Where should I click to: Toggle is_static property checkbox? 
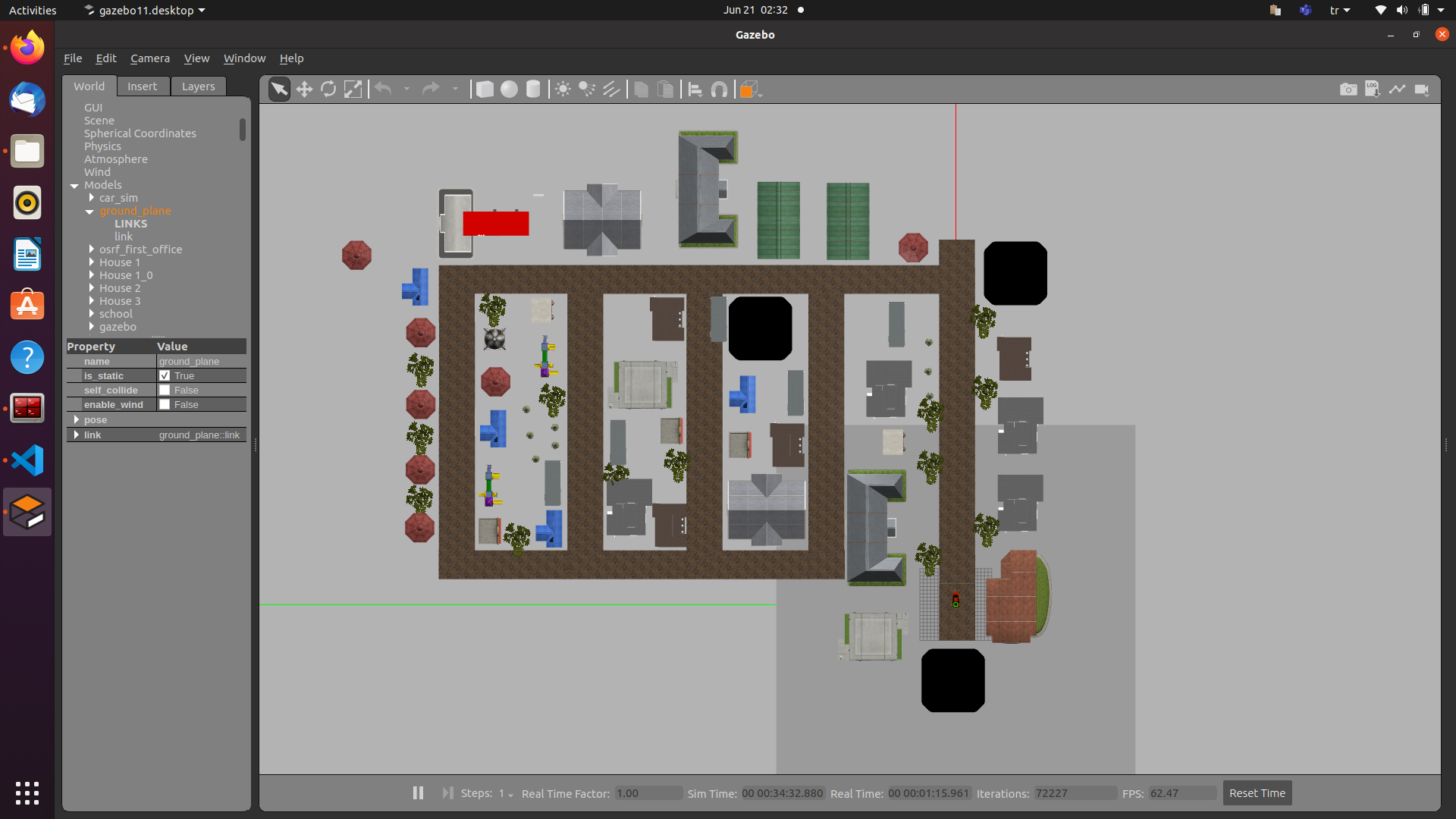click(x=164, y=375)
